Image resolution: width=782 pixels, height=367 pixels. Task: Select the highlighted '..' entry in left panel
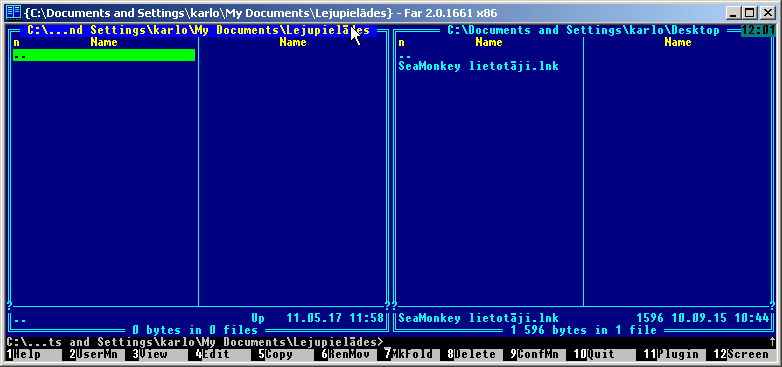[104, 55]
